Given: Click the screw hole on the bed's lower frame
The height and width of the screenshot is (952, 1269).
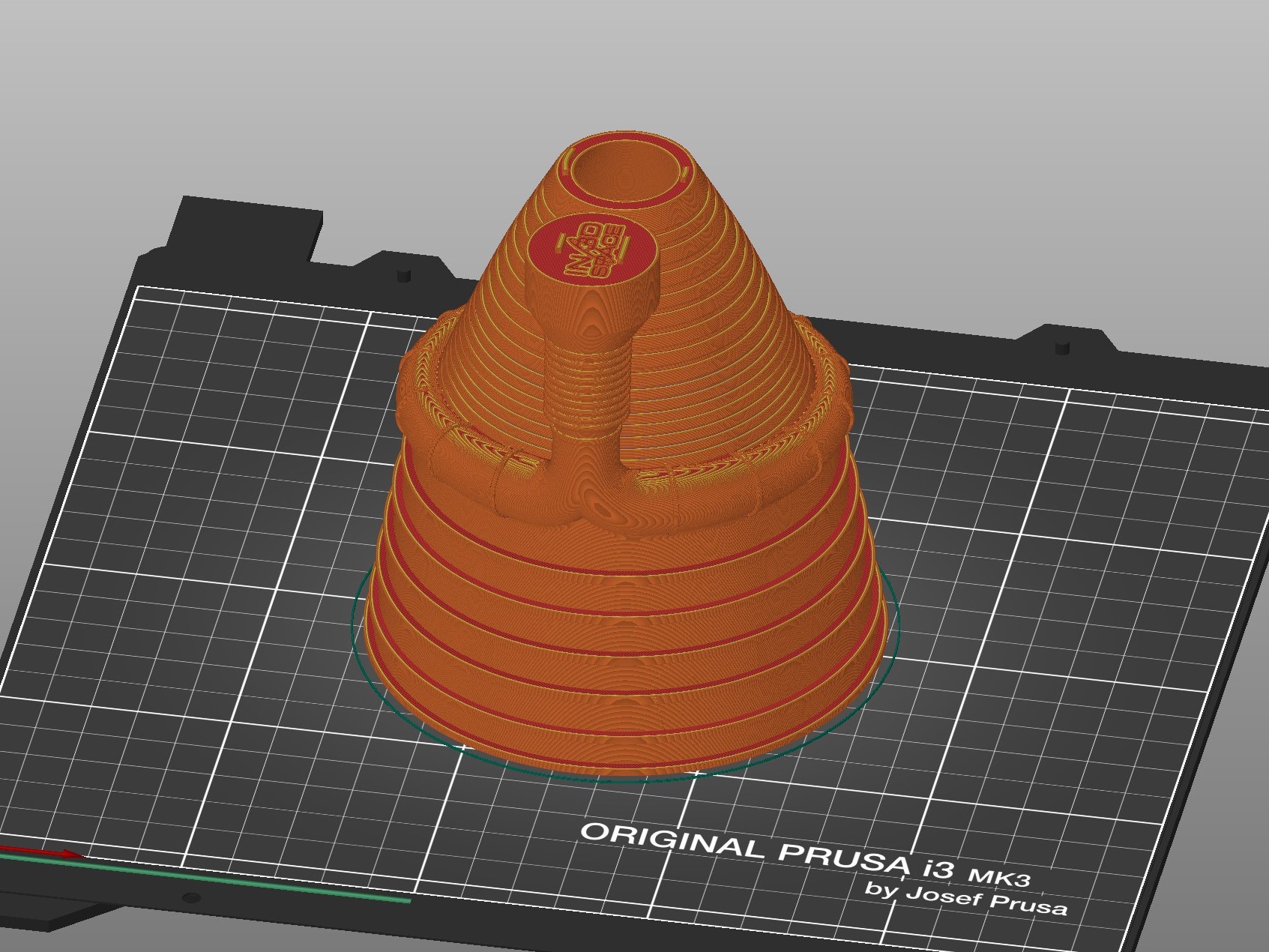Looking at the screenshot, I should 192,897.
